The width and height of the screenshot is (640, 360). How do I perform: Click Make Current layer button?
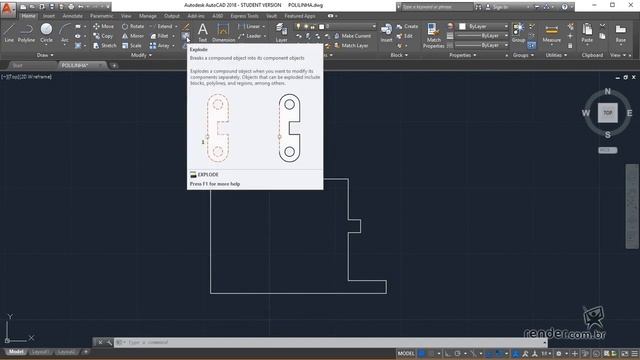352,36
